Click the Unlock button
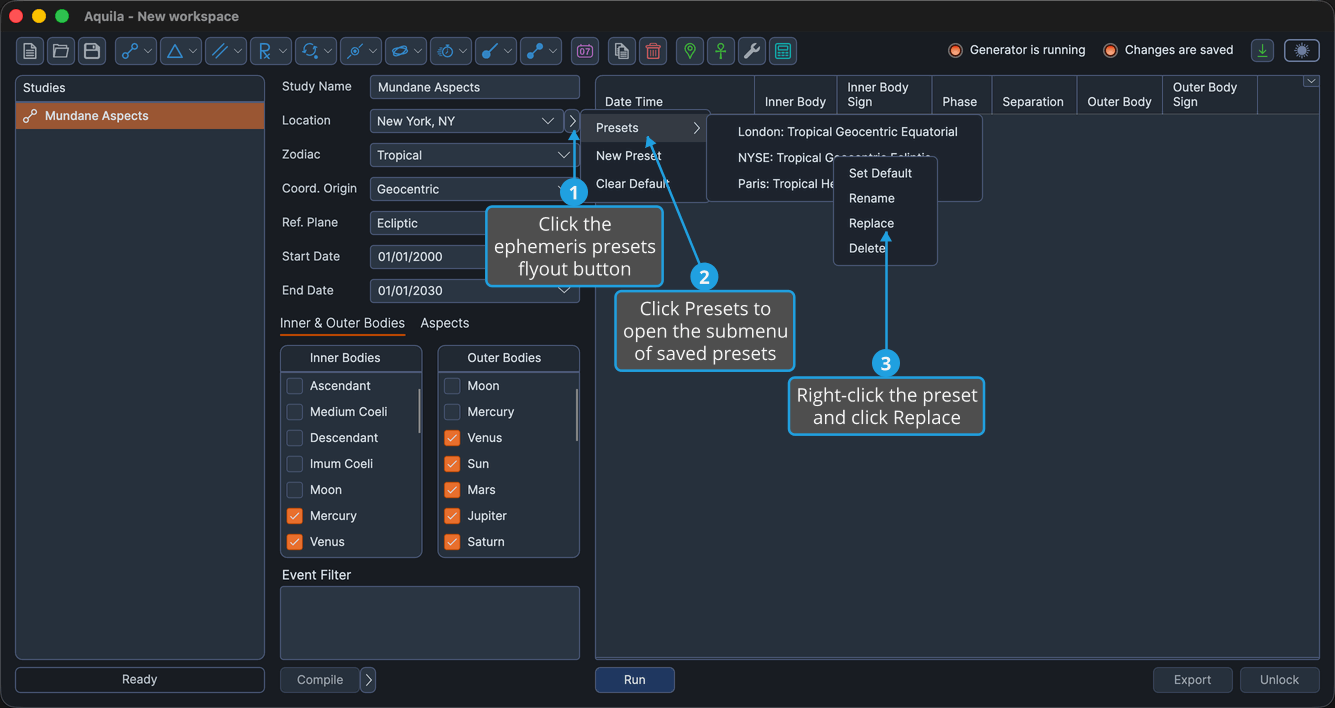Image resolution: width=1335 pixels, height=708 pixels. click(x=1279, y=680)
